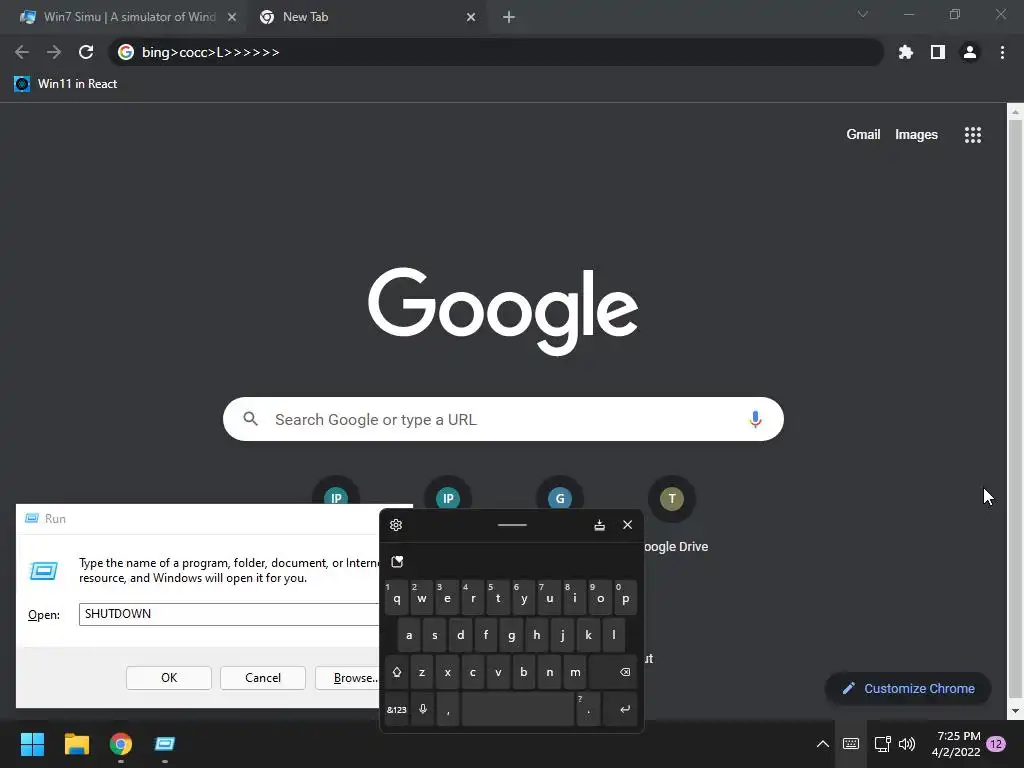Screen dimensions: 1024x768
Task: Click Browse in the Run dialog
Action: (349, 678)
